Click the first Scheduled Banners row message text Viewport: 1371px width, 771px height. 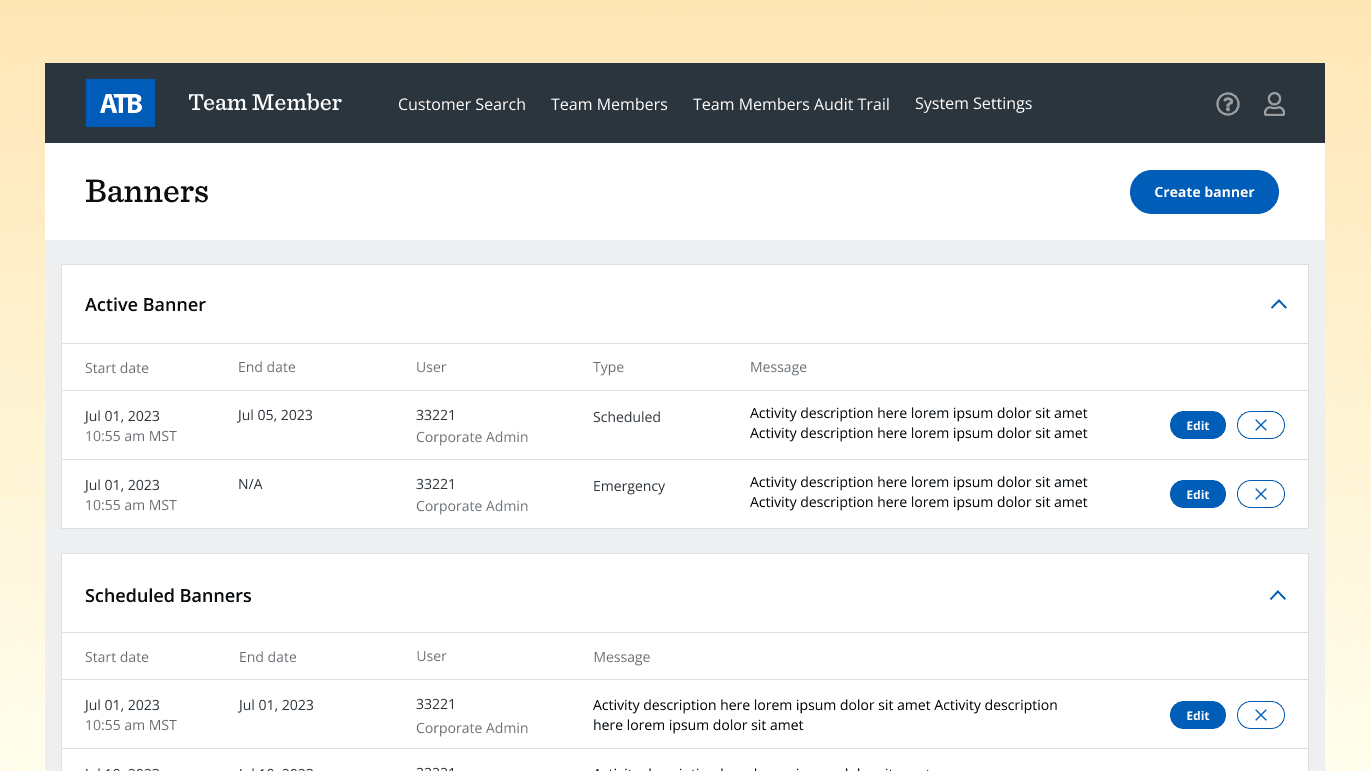[825, 715]
